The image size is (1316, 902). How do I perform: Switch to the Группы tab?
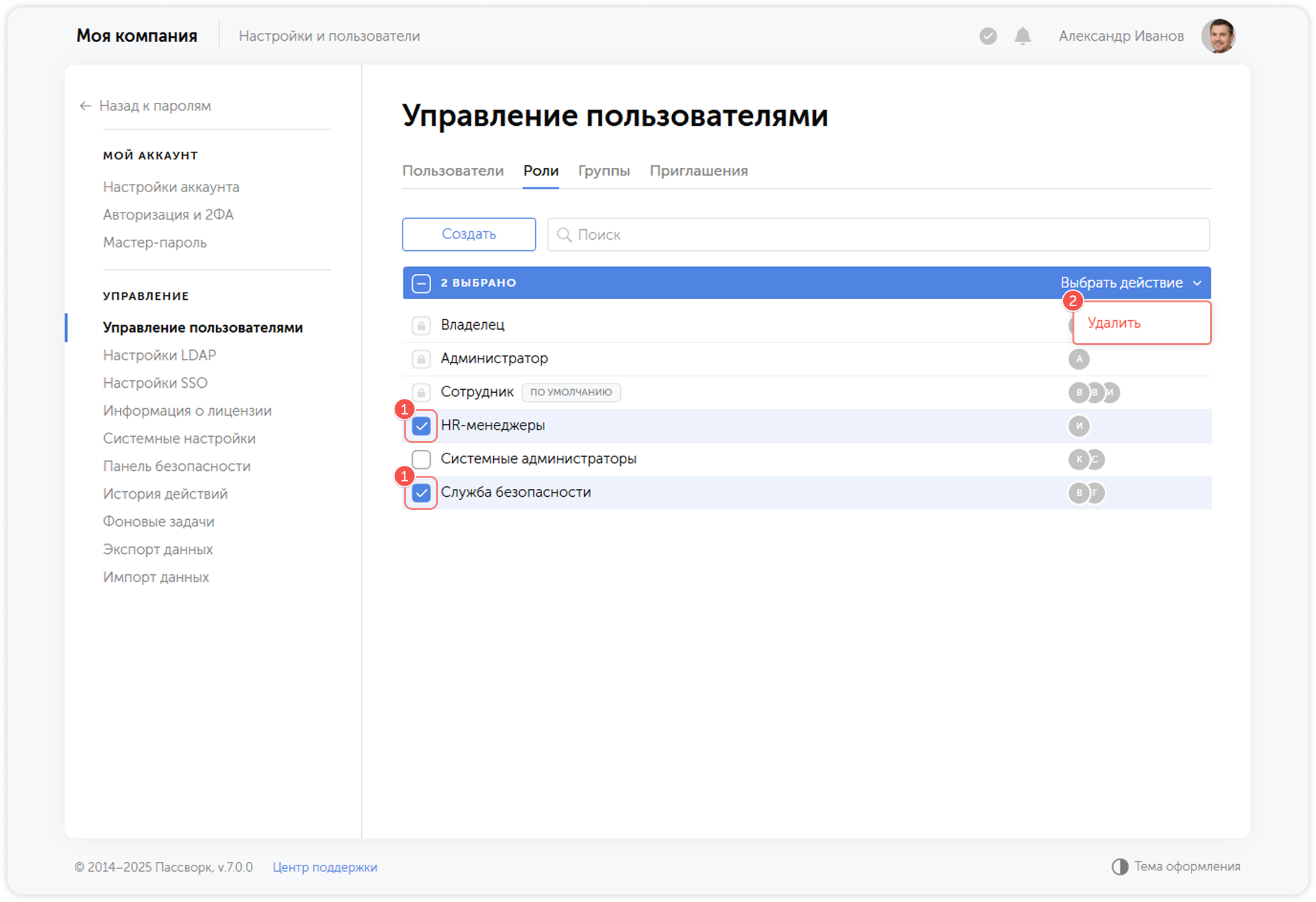click(604, 171)
